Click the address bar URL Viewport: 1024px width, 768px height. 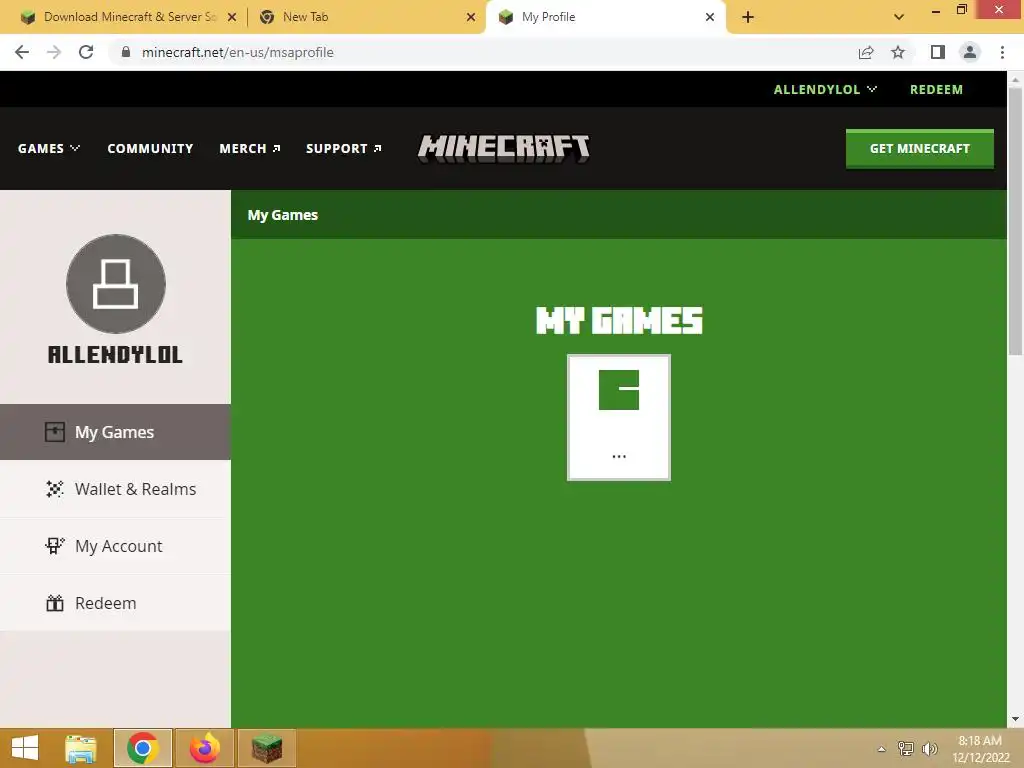tap(238, 52)
